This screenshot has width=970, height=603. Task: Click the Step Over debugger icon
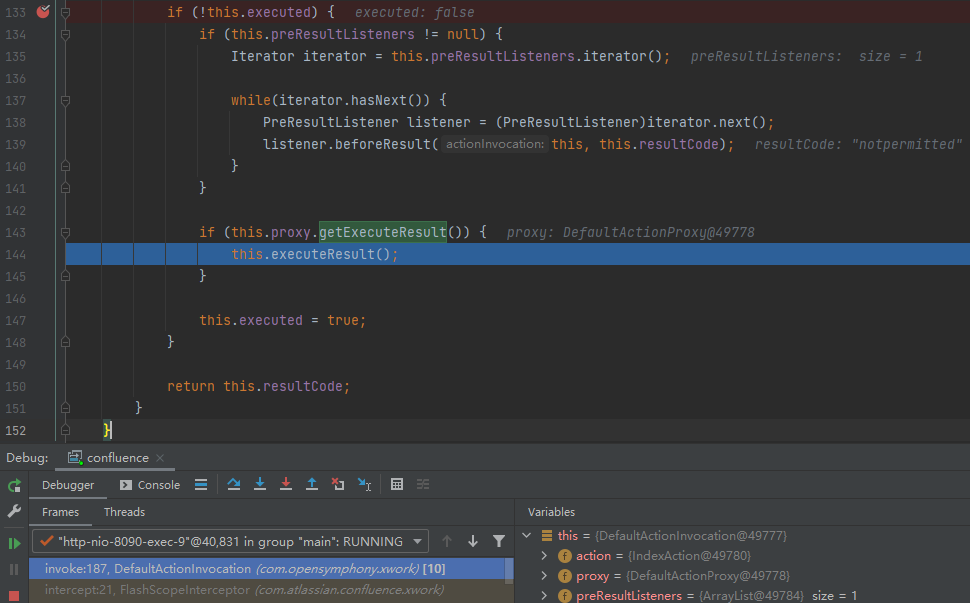point(234,484)
